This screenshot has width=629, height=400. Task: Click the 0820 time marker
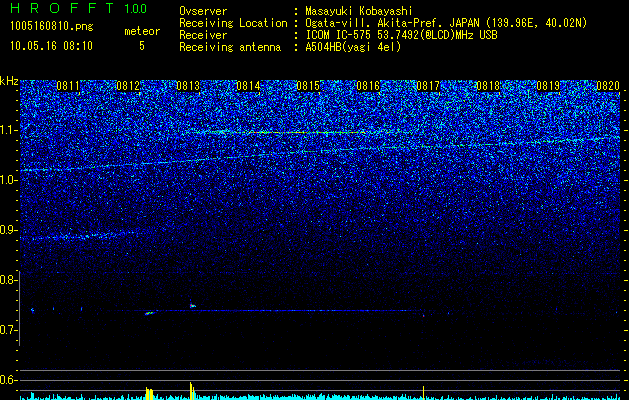(608, 85)
